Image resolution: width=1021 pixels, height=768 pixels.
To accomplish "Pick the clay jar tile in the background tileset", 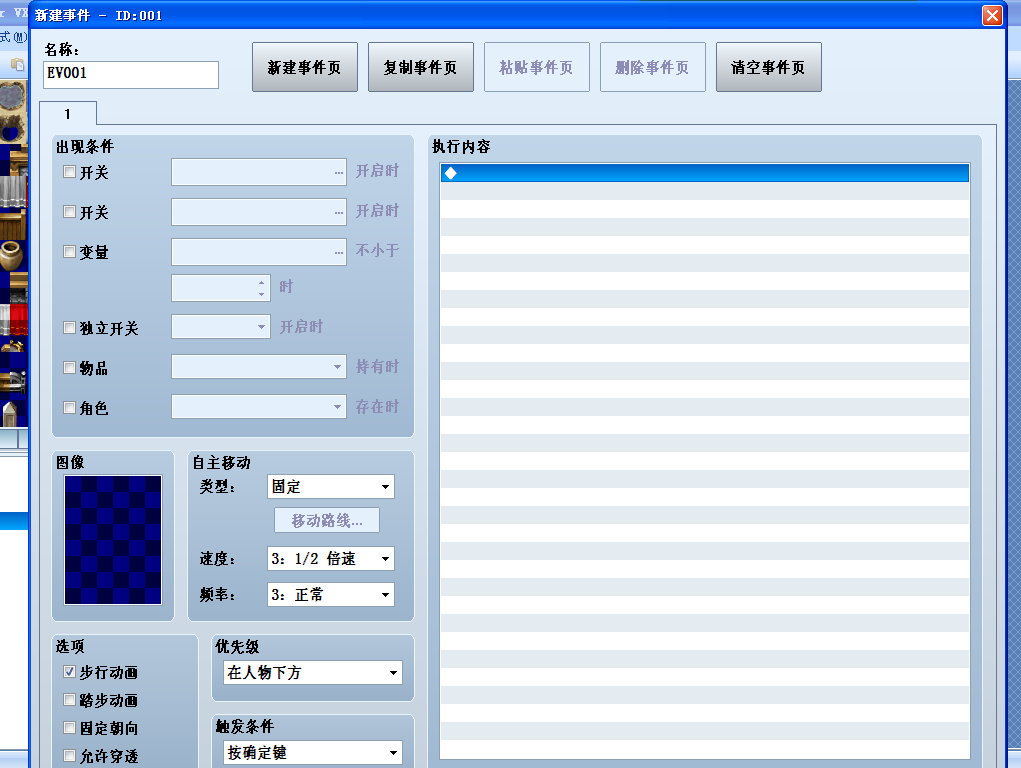I will pos(10,255).
